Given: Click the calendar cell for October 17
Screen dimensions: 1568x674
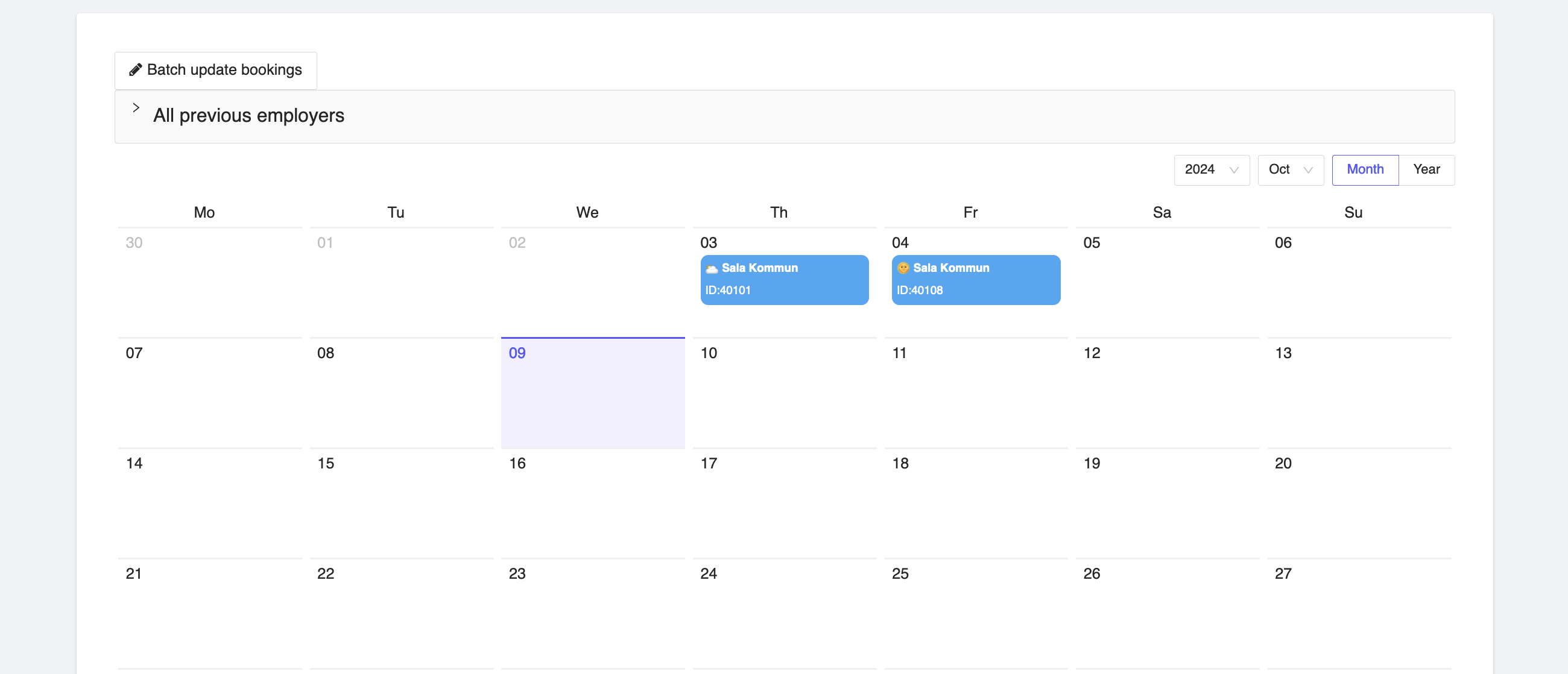Looking at the screenshot, I should click(x=784, y=503).
